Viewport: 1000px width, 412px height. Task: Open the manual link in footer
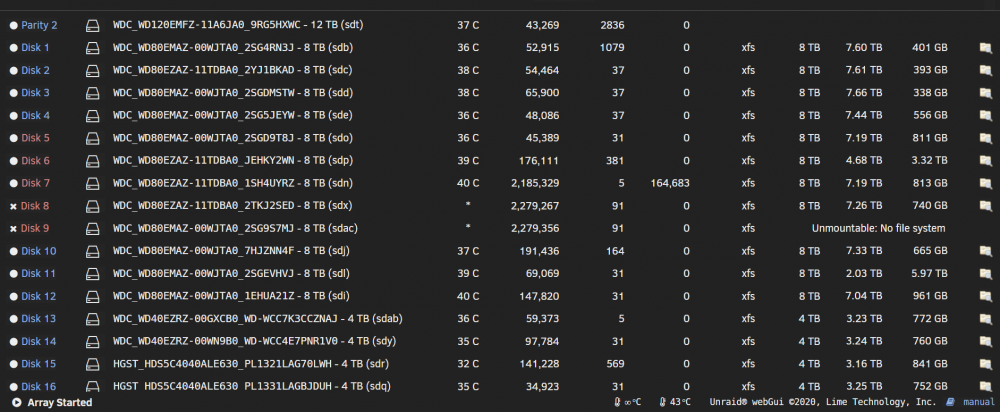(978, 402)
